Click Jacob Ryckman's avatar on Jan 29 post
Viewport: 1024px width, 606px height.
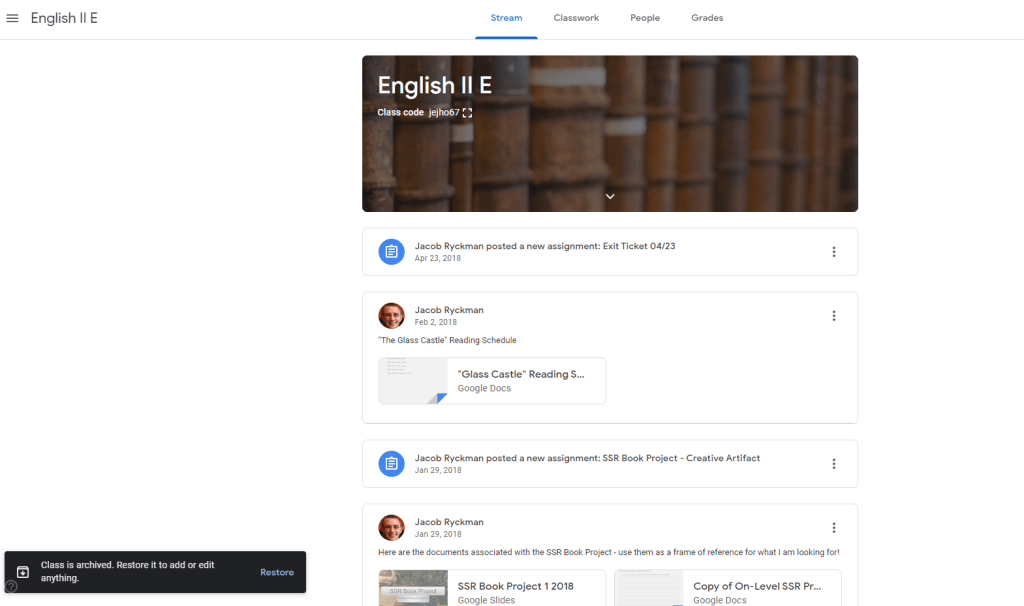(391, 528)
